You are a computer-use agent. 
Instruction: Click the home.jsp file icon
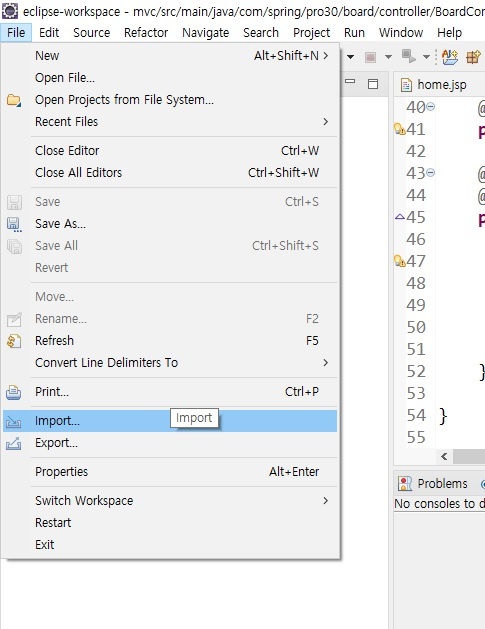406,85
